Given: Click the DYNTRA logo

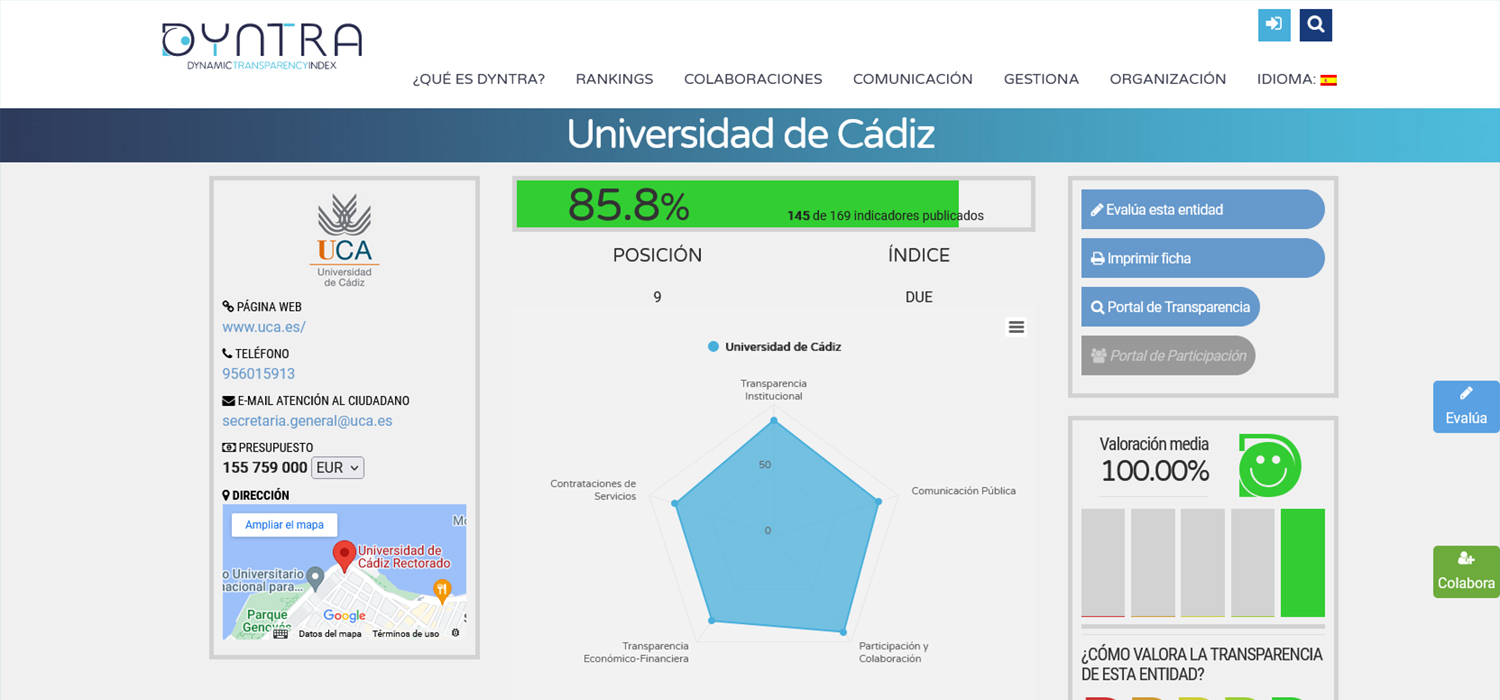Looking at the screenshot, I should 262,45.
